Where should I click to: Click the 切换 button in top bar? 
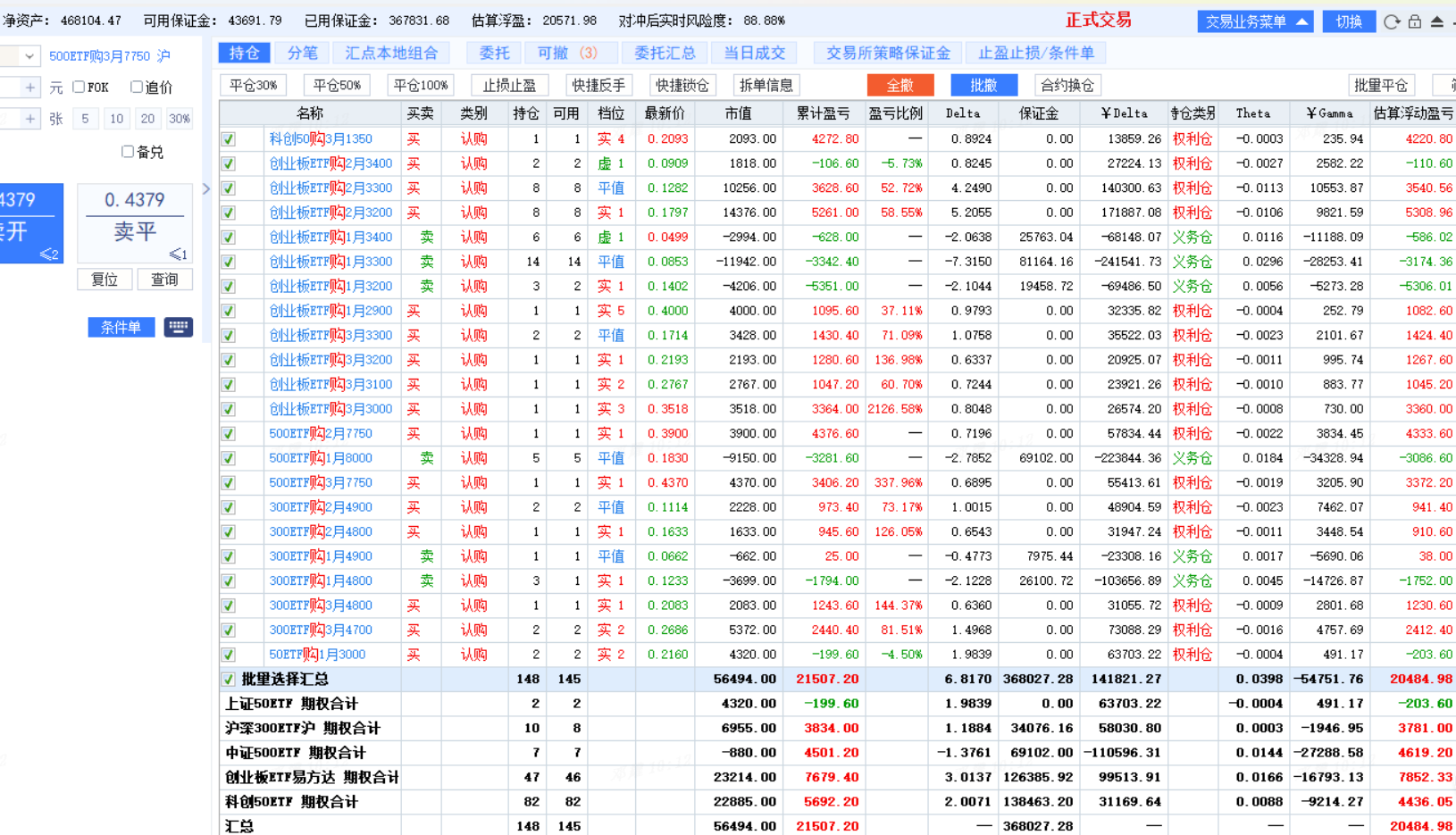pyautogui.click(x=1349, y=21)
